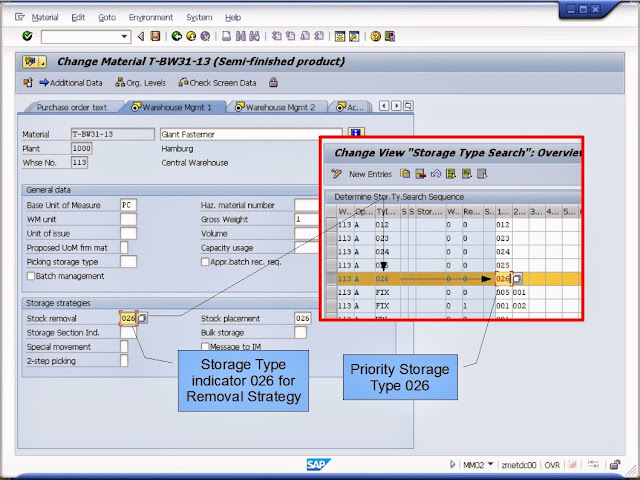The height and width of the screenshot is (480, 640).
Task: Click the Cancel icon in toolbar
Action: 205,36
